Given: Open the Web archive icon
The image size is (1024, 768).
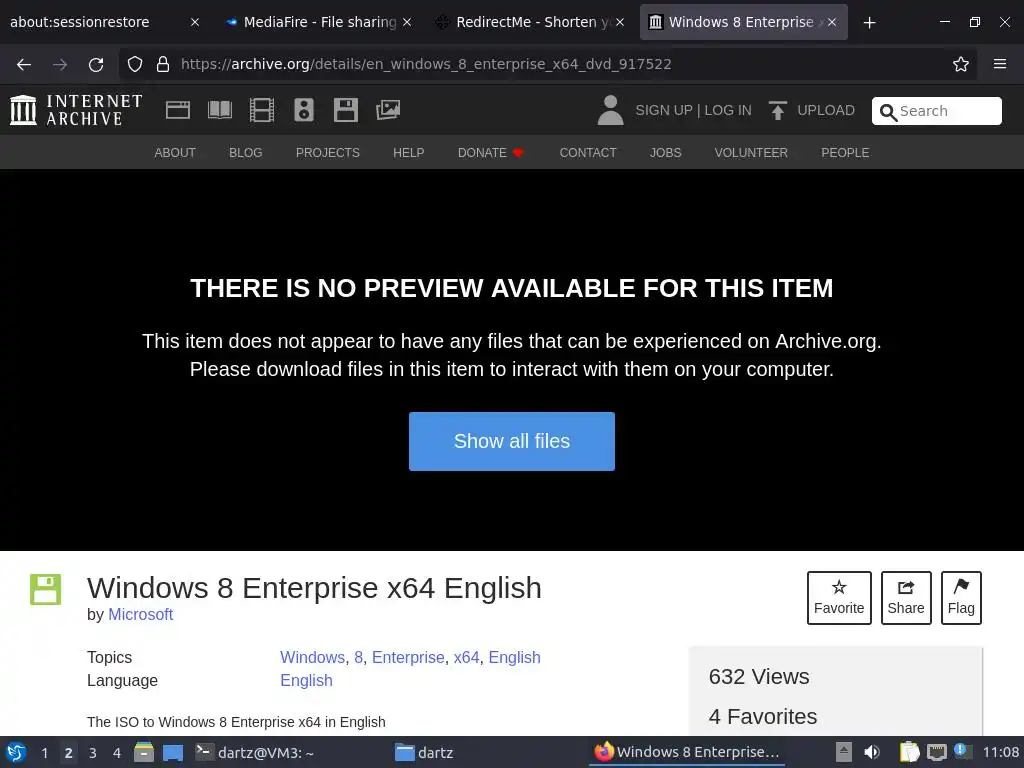Looking at the screenshot, I should [x=178, y=110].
